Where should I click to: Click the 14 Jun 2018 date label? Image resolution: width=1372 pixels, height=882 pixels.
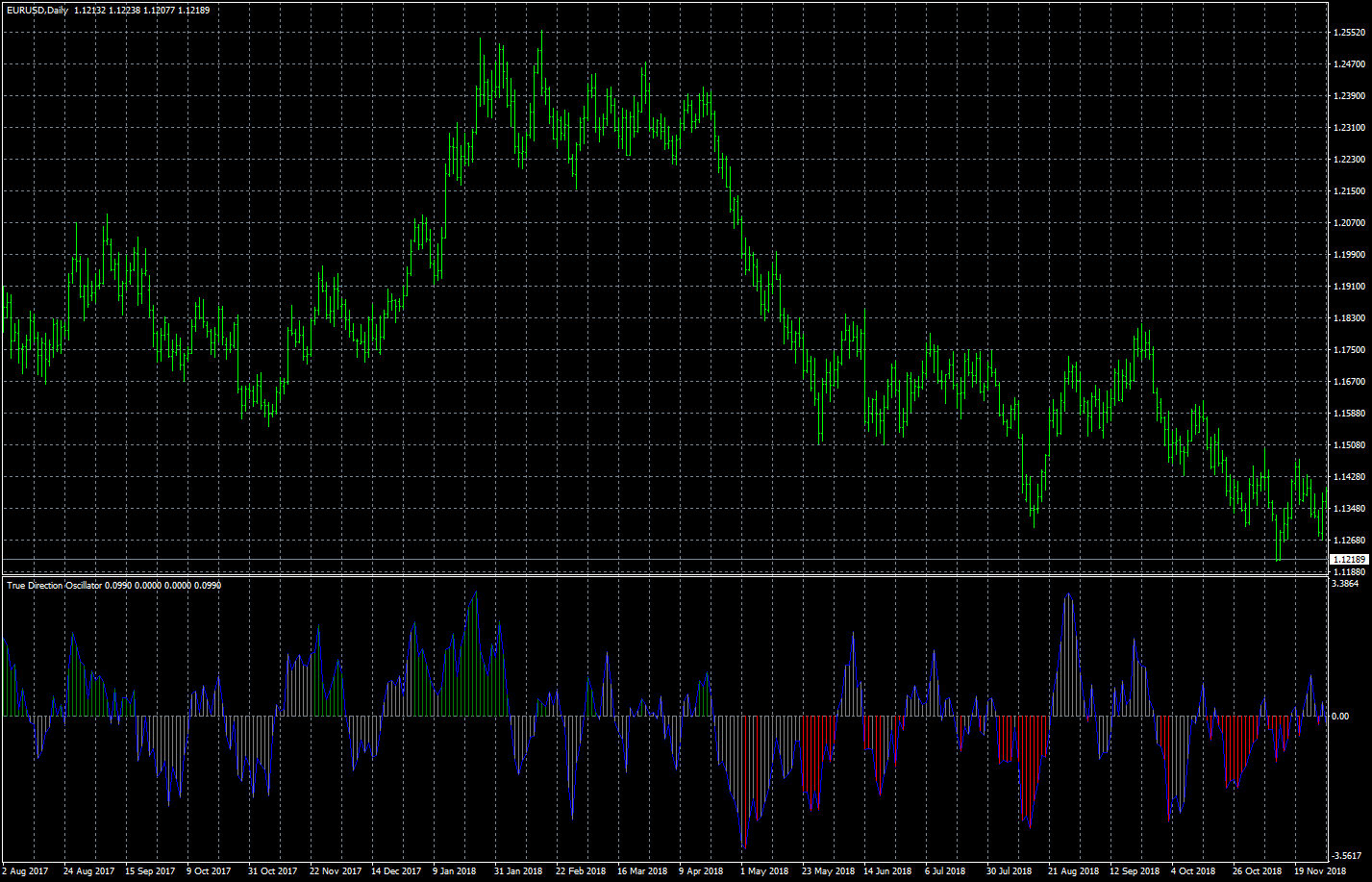888,871
